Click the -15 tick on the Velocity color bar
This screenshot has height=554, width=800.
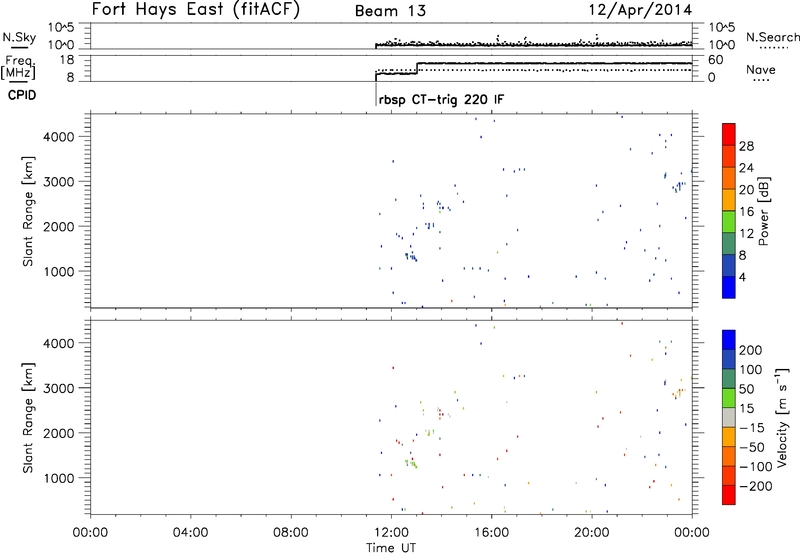pyautogui.click(x=752, y=428)
